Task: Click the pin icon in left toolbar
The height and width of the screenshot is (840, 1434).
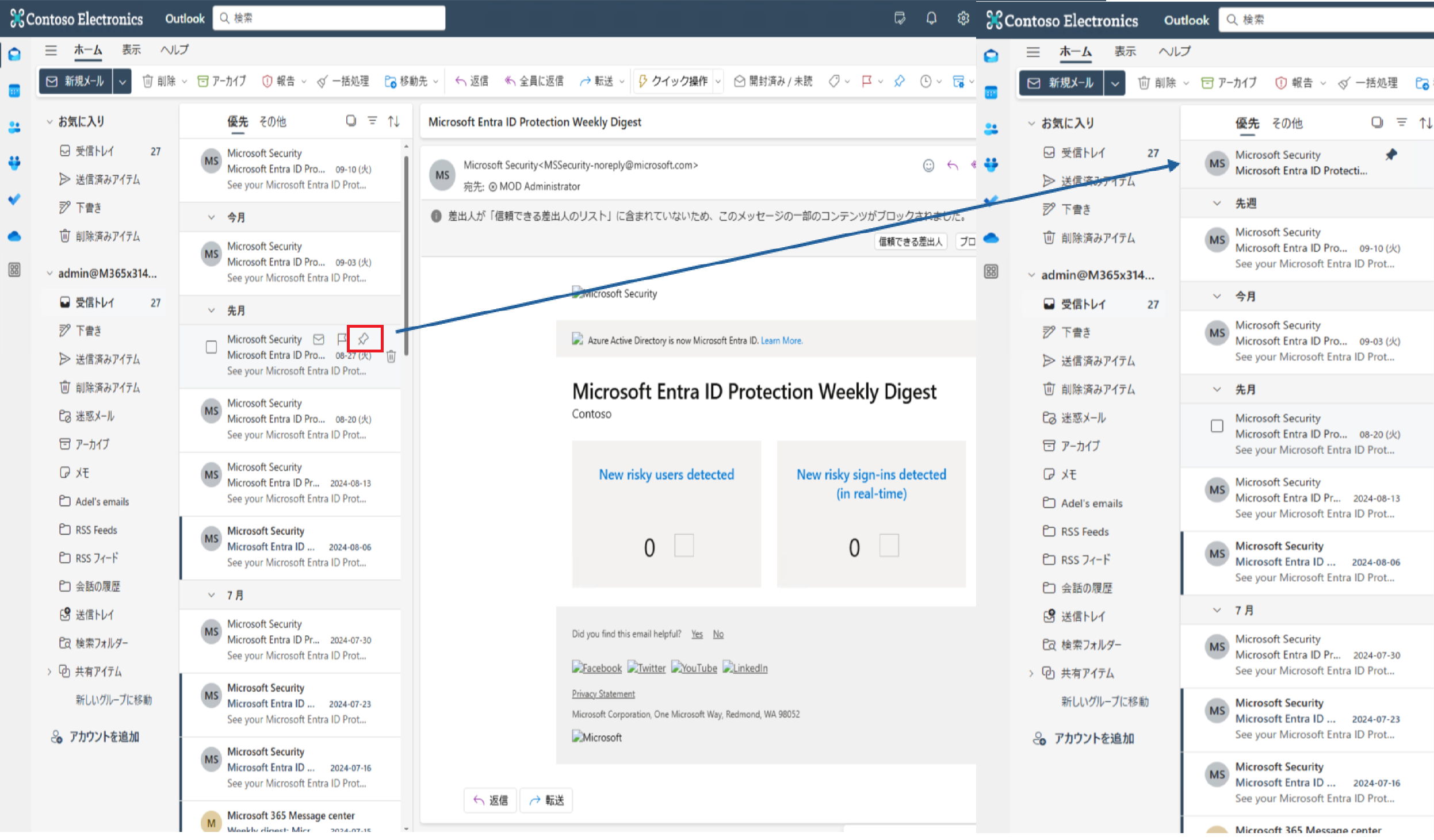Action: coord(900,81)
